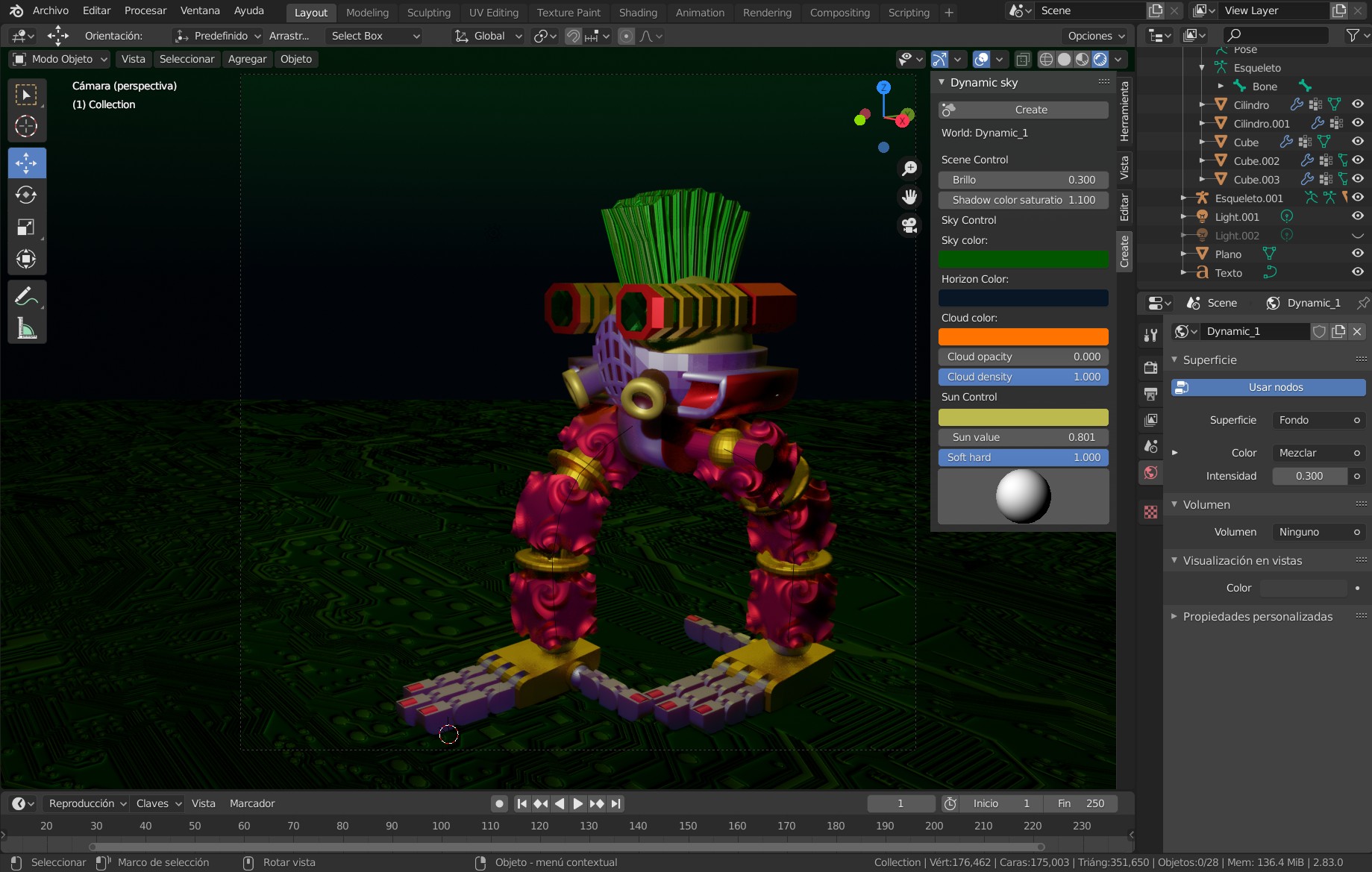Image resolution: width=1372 pixels, height=872 pixels.
Task: Toggle visibility of Light.001
Action: click(1358, 216)
